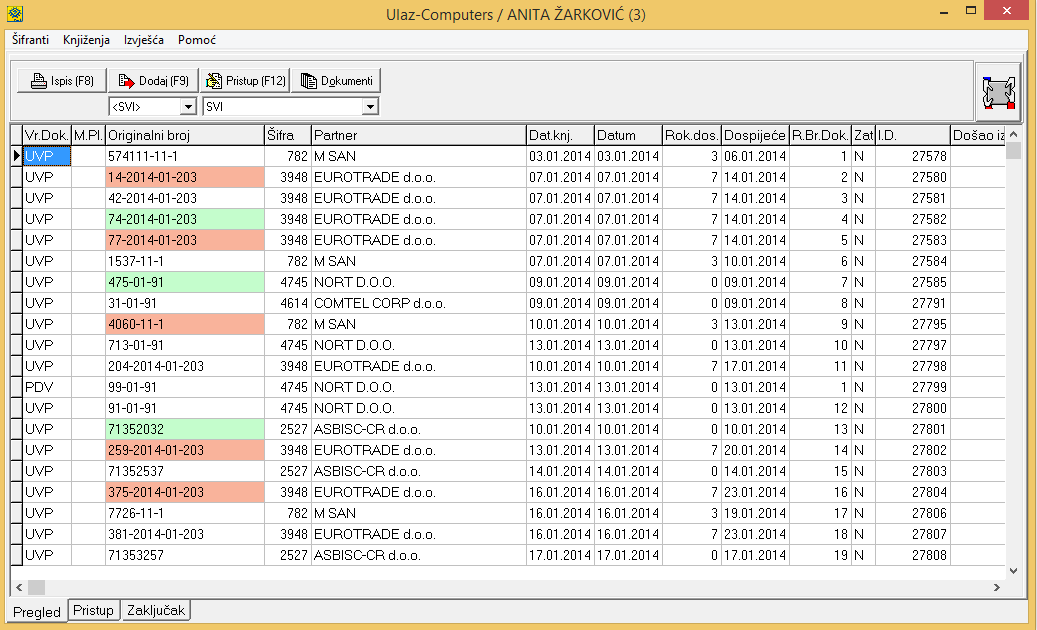This screenshot has width=1037, height=630.
Task: Click the application icon in the title bar
Action: tap(15, 13)
